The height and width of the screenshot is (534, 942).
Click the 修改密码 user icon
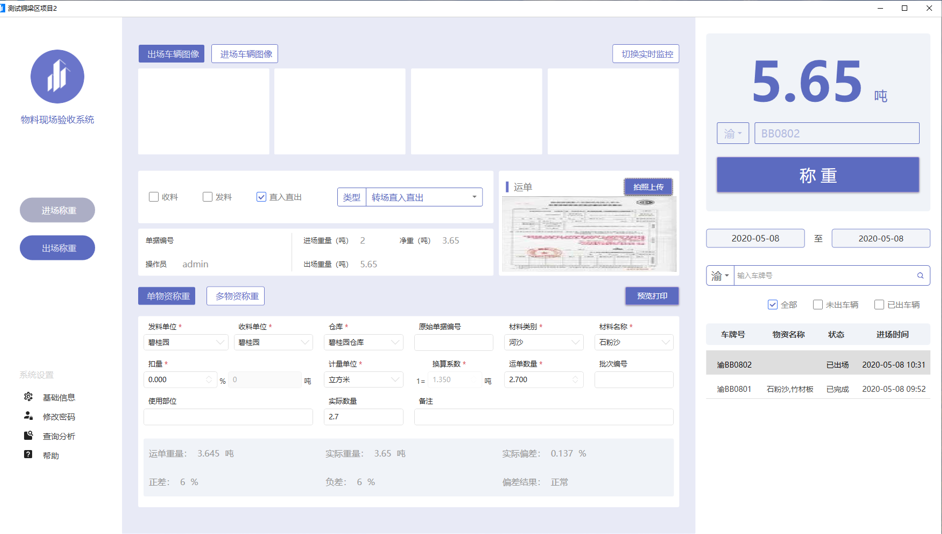28,416
